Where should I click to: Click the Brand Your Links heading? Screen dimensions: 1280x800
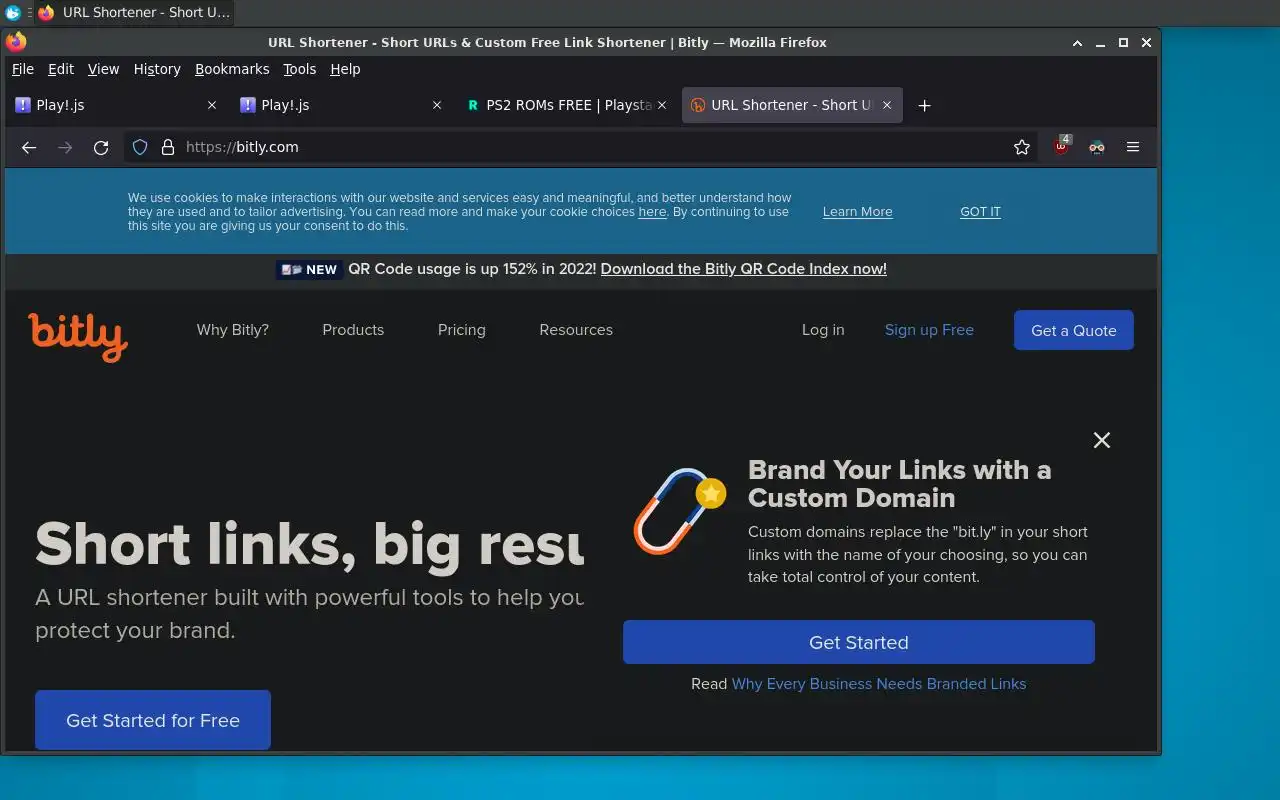click(x=900, y=484)
